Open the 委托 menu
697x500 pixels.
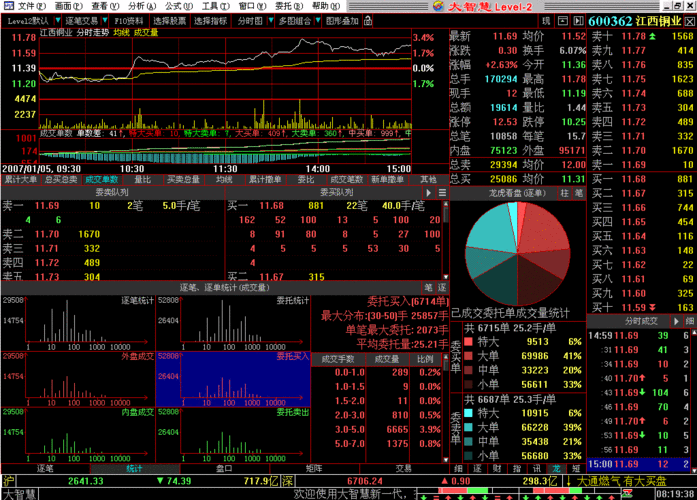(289, 6)
